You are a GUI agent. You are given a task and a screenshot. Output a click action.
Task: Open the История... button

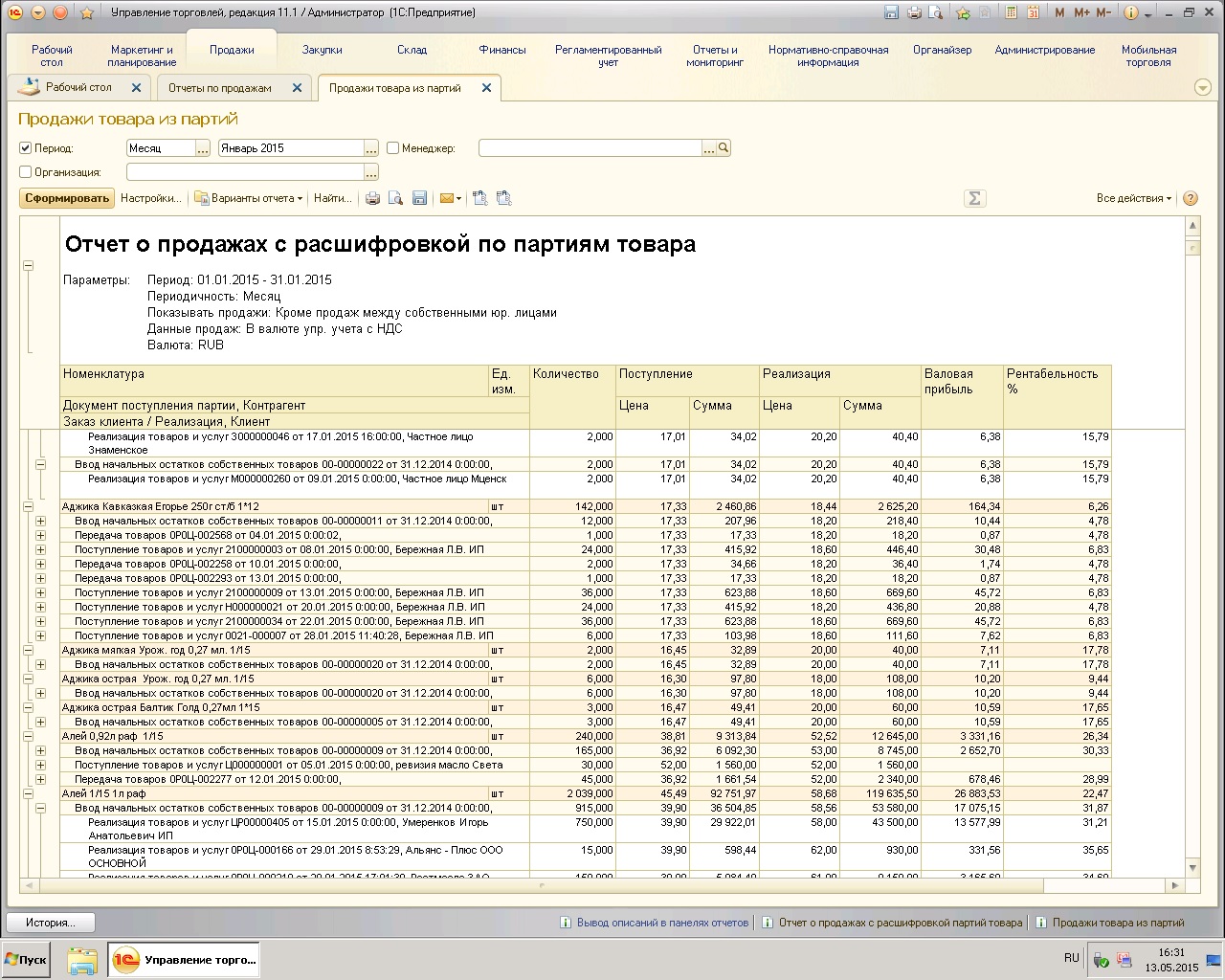point(50,923)
